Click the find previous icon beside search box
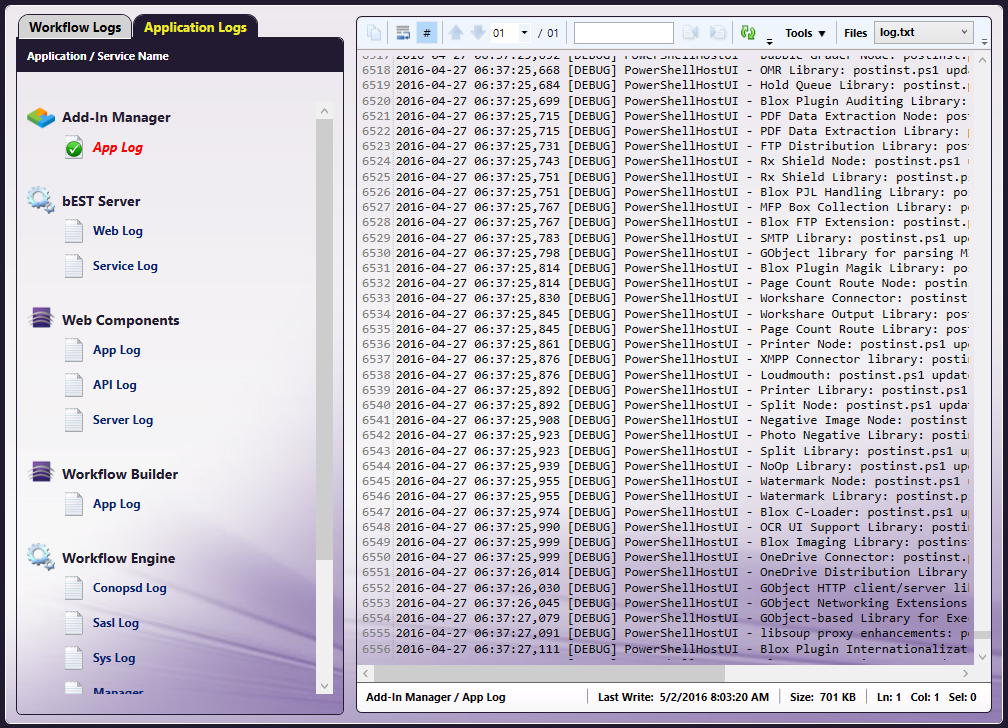The height and width of the screenshot is (728, 1008). 691,33
